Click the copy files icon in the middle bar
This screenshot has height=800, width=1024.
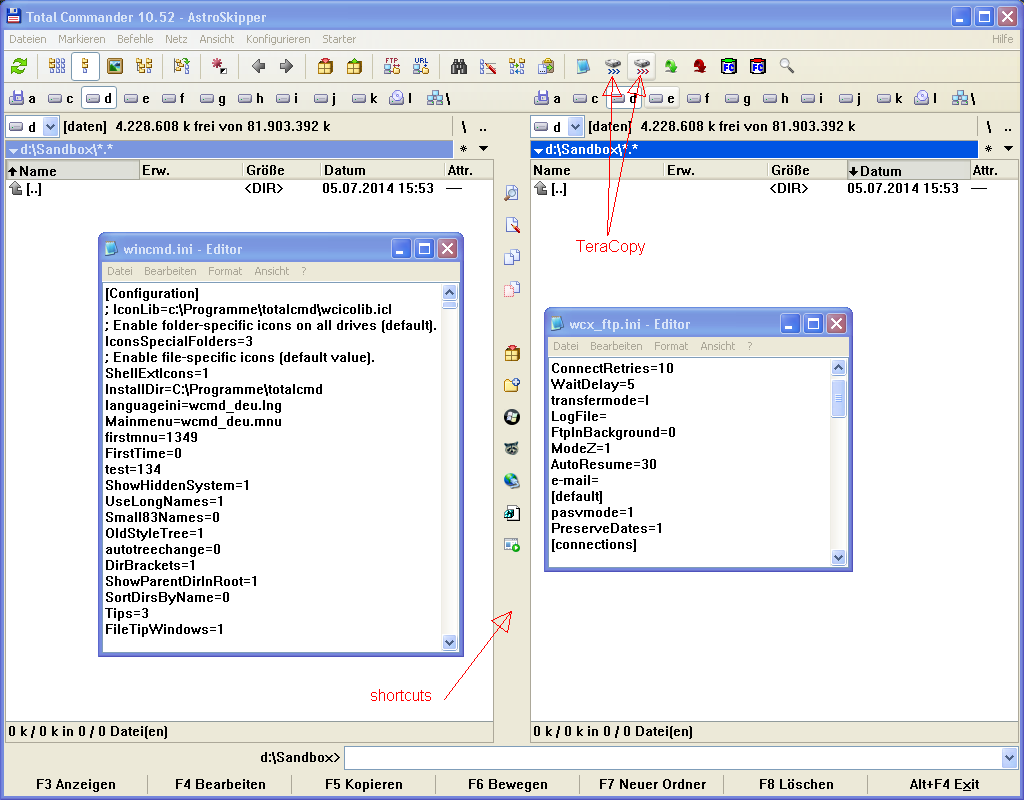click(512, 257)
